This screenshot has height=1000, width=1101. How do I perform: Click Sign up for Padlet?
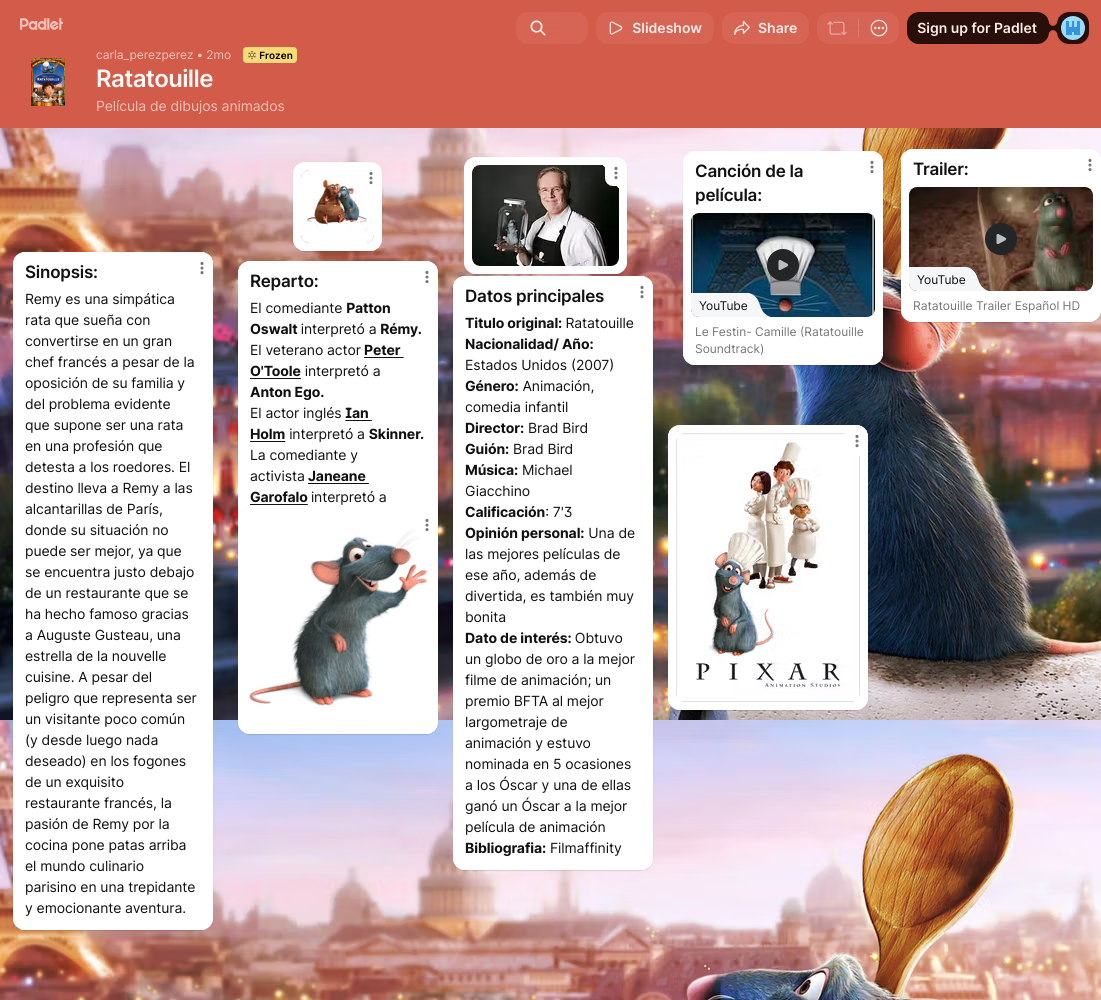pyautogui.click(x=976, y=28)
